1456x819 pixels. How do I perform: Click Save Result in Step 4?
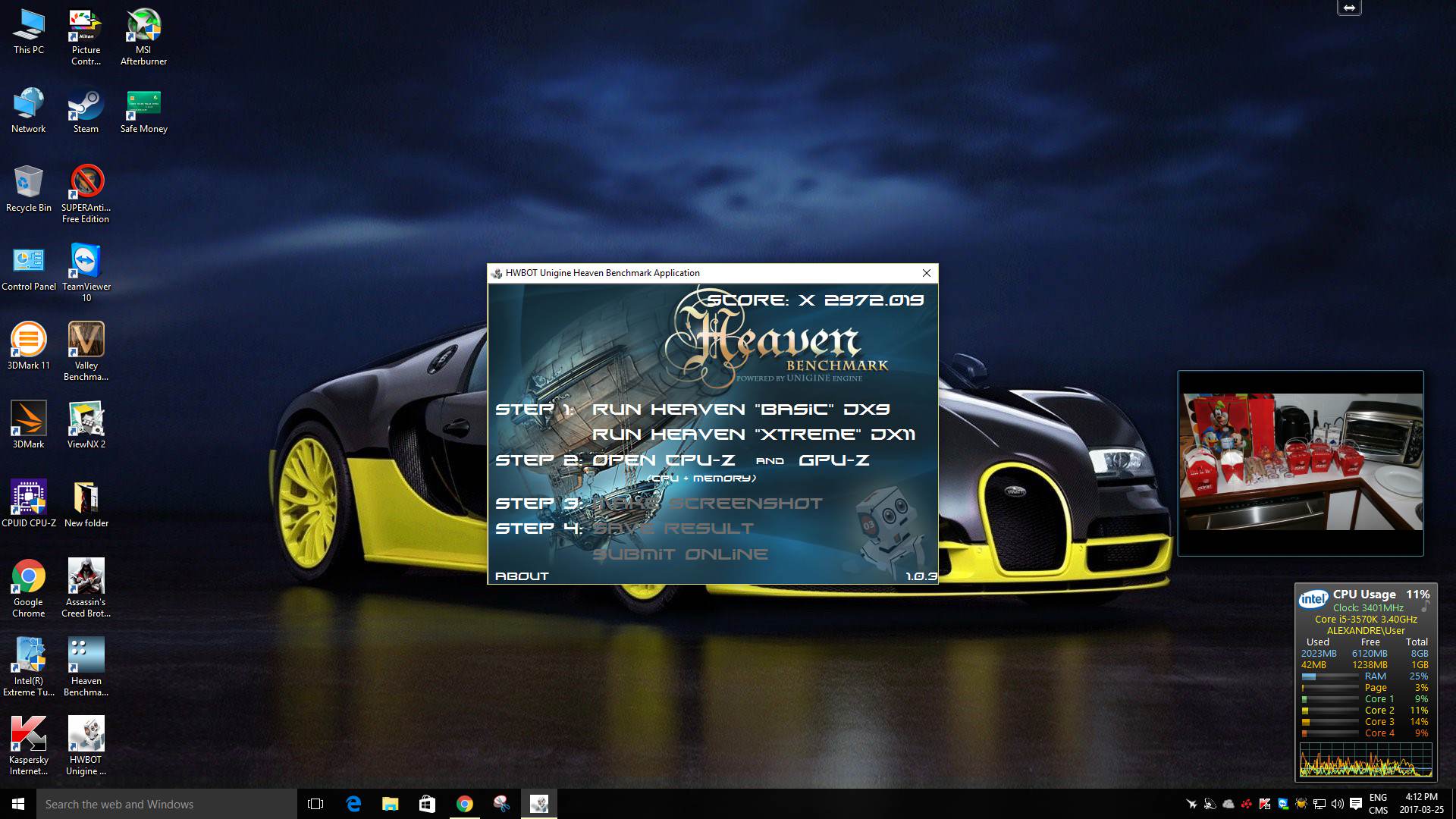click(x=673, y=529)
